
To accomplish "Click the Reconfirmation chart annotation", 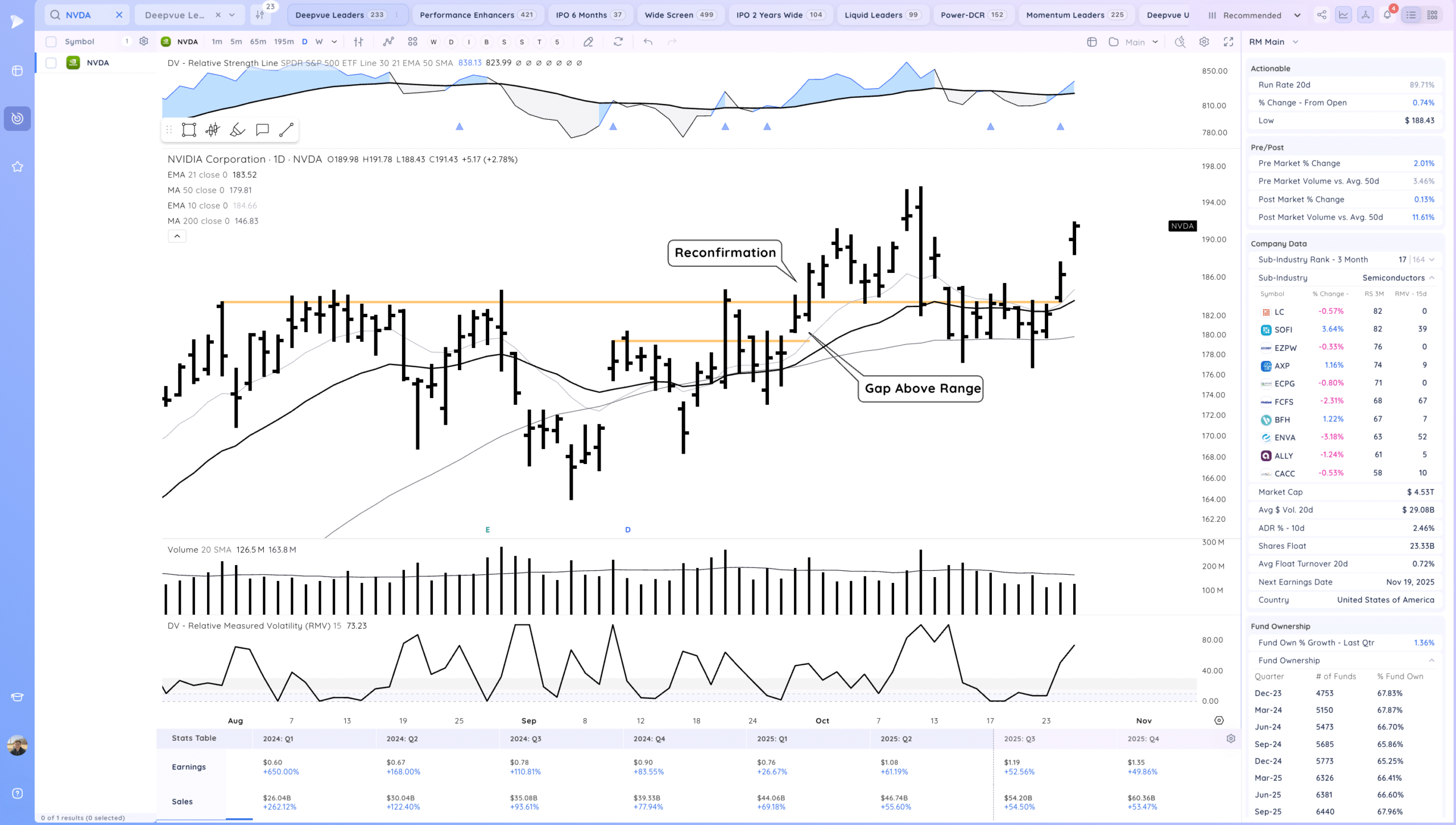I will coord(725,252).
